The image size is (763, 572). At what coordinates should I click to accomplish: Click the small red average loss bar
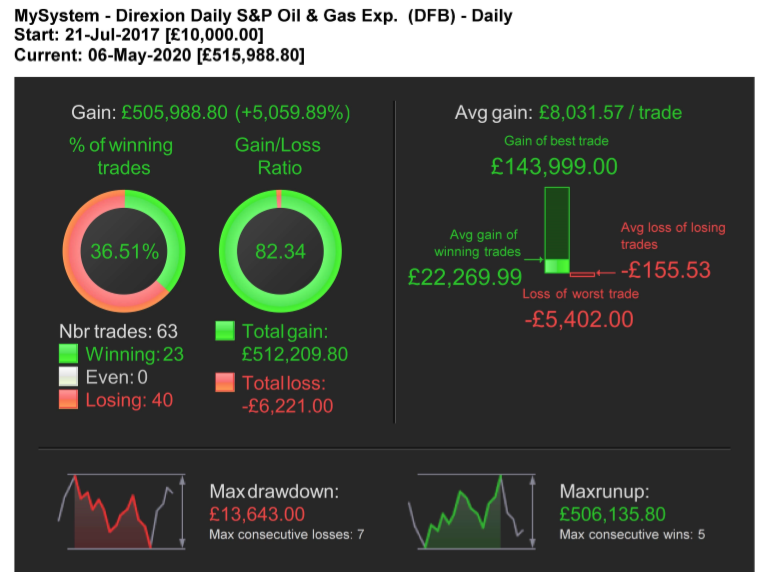tap(582, 273)
